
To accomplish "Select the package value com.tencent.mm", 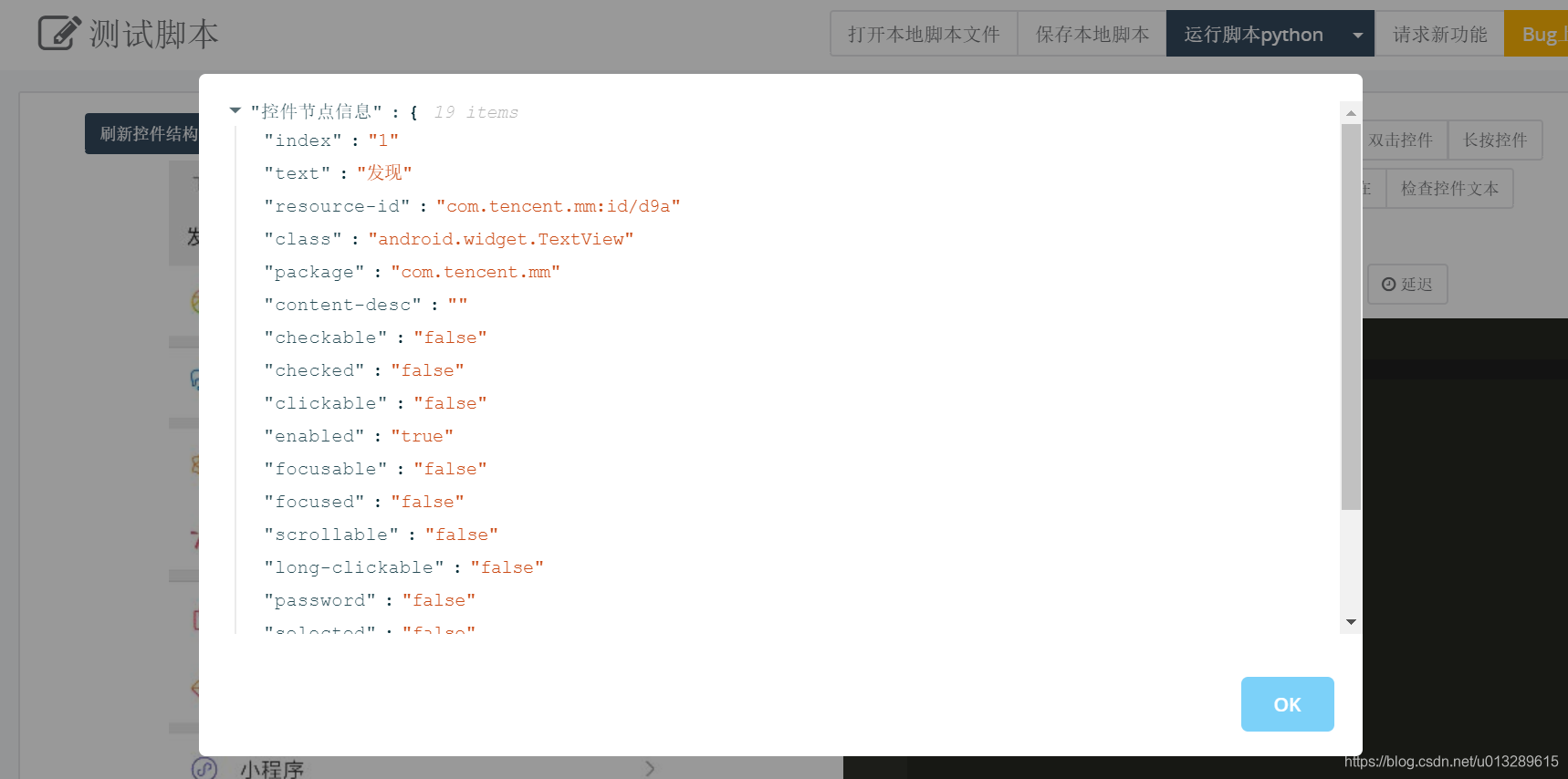I will (476, 272).
